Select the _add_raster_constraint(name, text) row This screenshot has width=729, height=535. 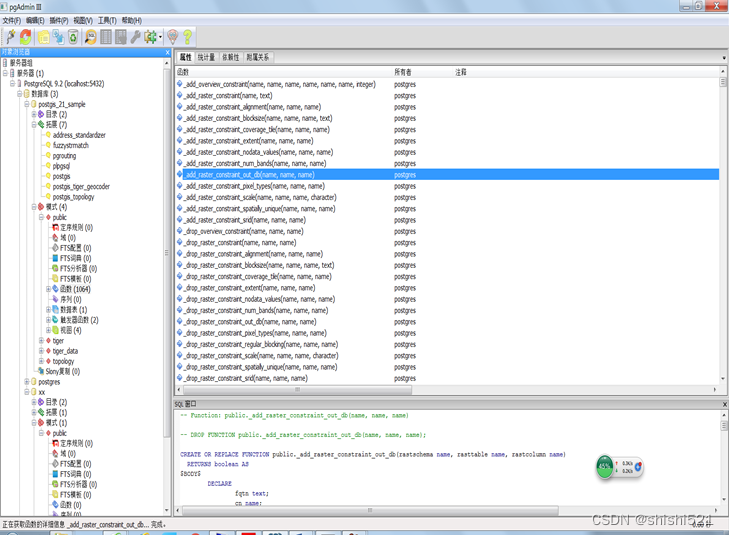[447, 96]
